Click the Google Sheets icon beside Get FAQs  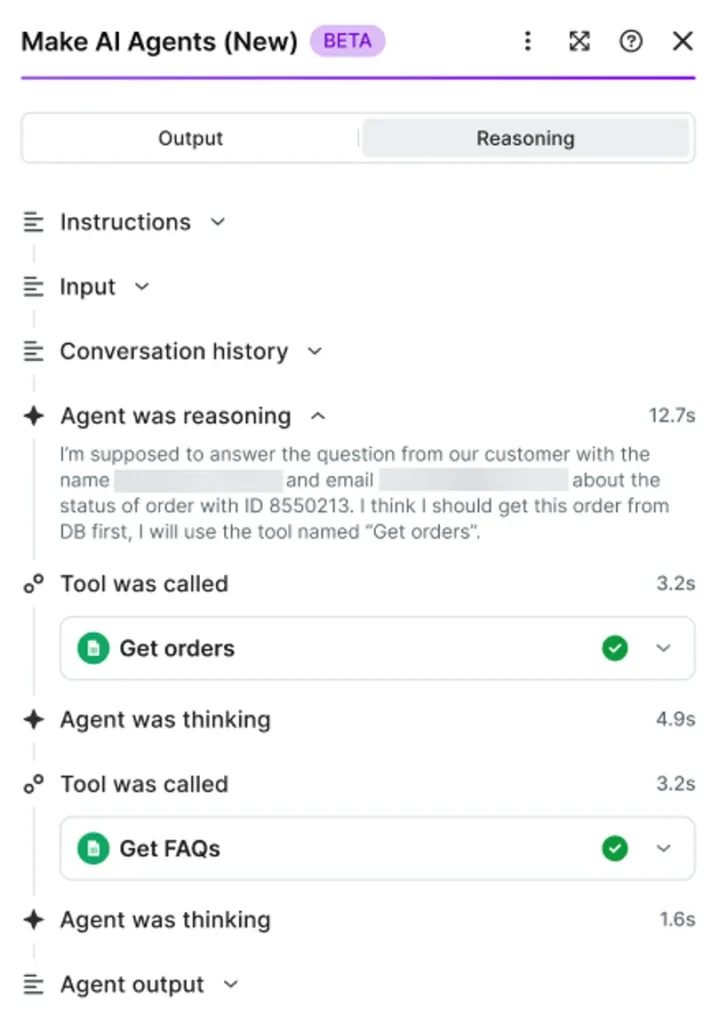tap(92, 848)
